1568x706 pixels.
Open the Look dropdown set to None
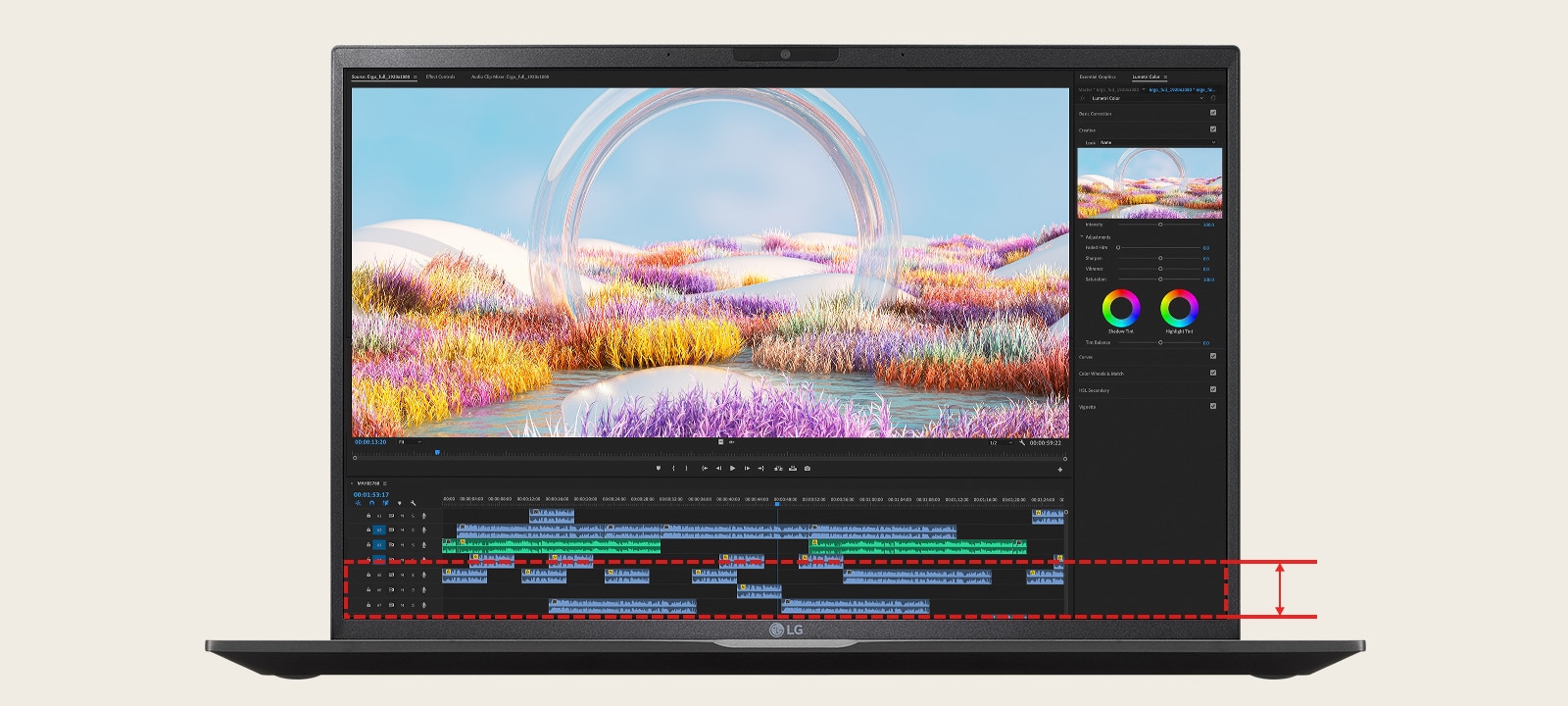1156,142
